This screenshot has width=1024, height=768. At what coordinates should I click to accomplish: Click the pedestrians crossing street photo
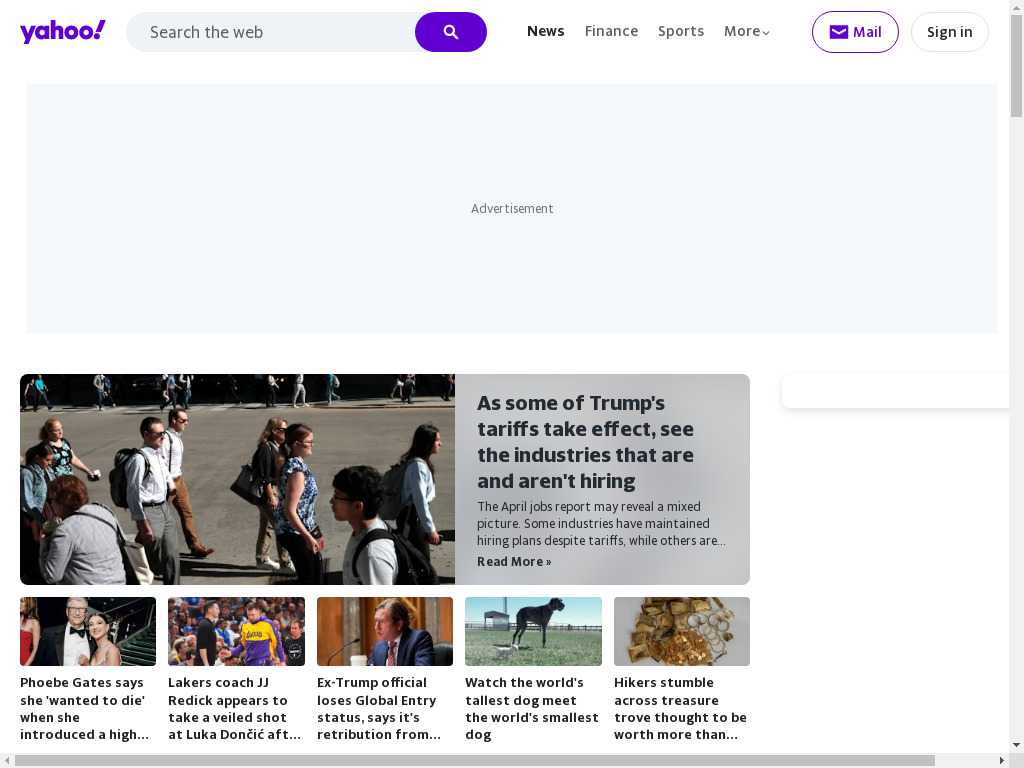tap(238, 479)
